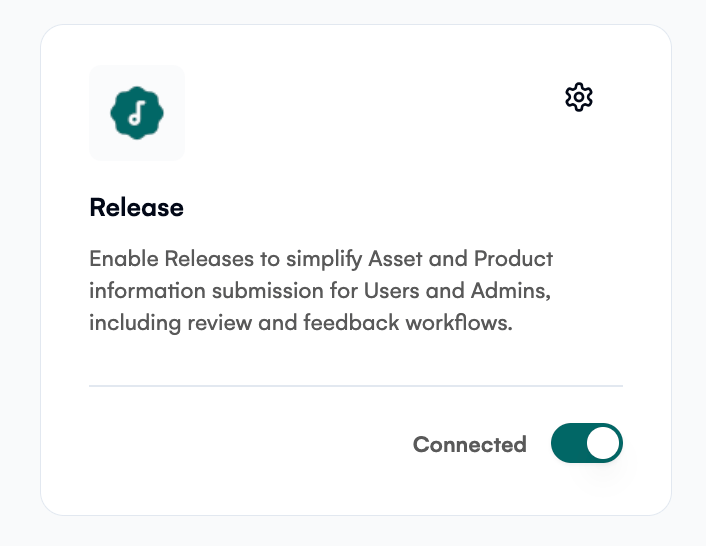
Task: Click the teal track of the Release toggle
Action: [x=568, y=443]
